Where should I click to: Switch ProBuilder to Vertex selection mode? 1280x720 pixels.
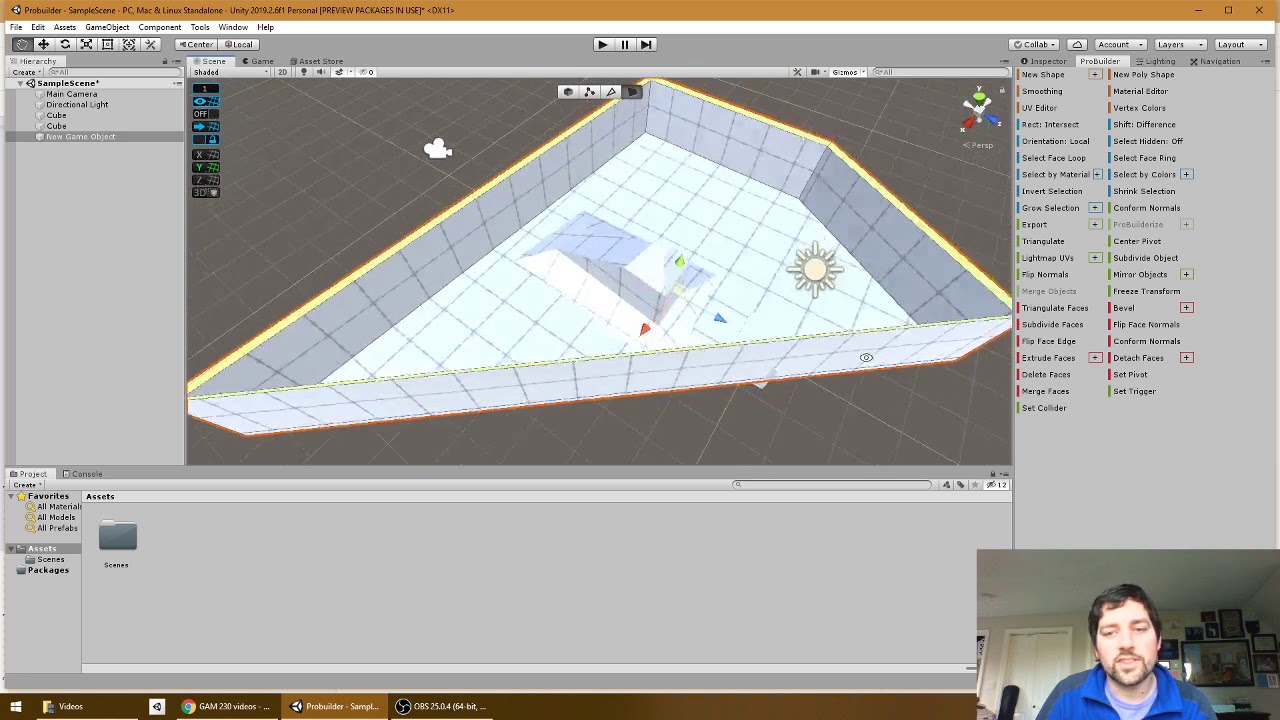[x=589, y=92]
